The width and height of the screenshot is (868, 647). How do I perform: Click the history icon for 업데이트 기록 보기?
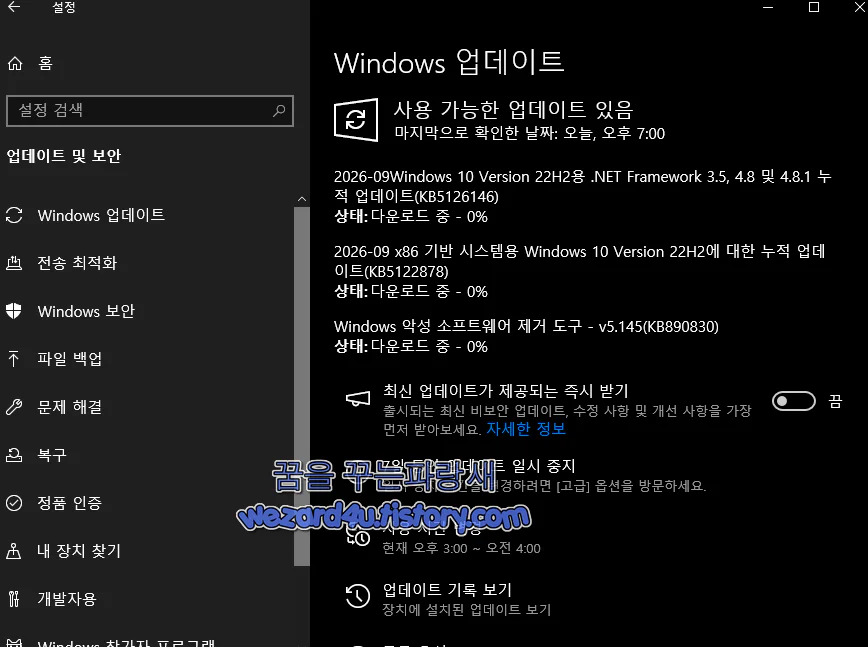(358, 596)
